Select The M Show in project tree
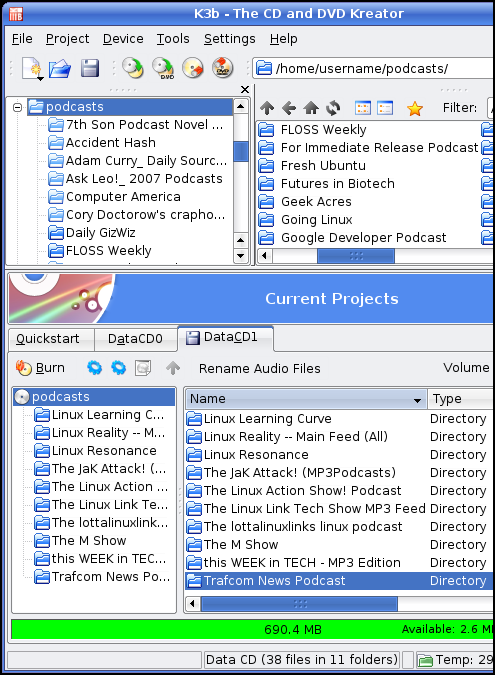The width and height of the screenshot is (495, 675). (80, 540)
